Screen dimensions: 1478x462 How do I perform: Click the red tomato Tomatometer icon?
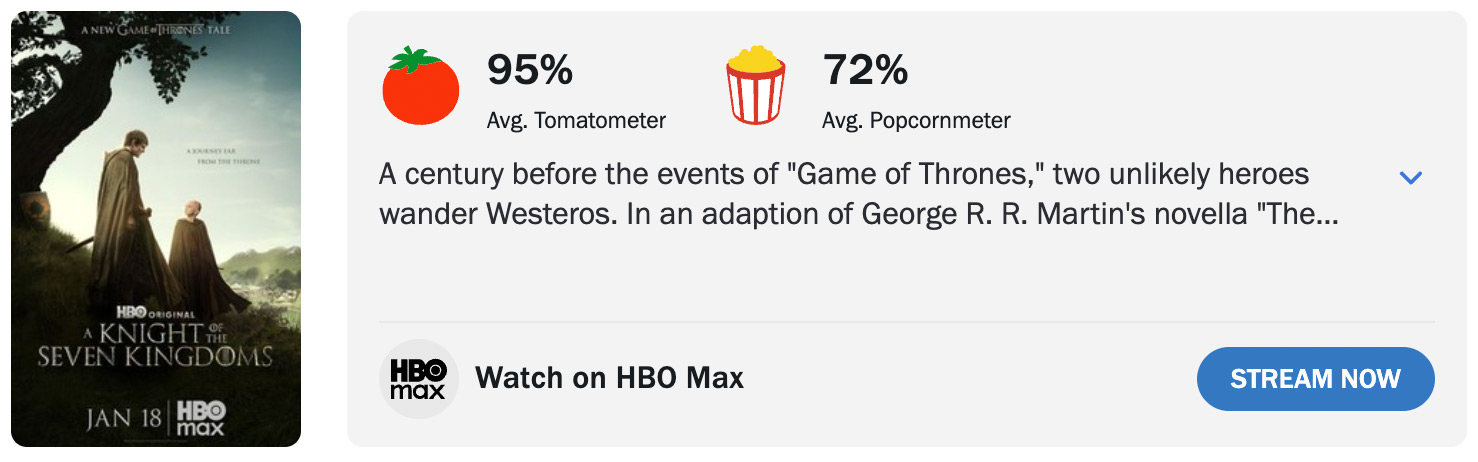pyautogui.click(x=420, y=86)
